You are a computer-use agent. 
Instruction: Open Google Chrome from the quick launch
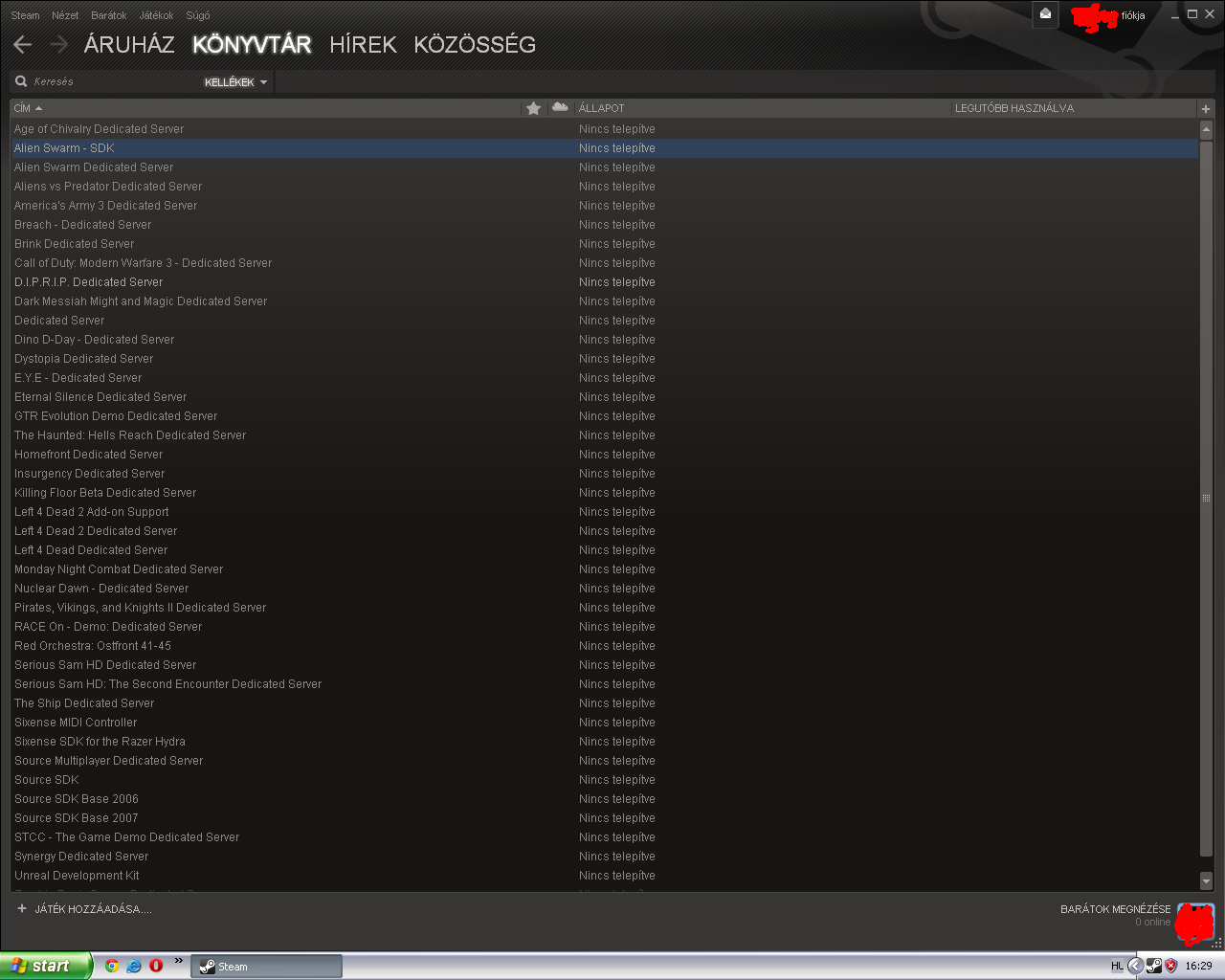pos(112,966)
